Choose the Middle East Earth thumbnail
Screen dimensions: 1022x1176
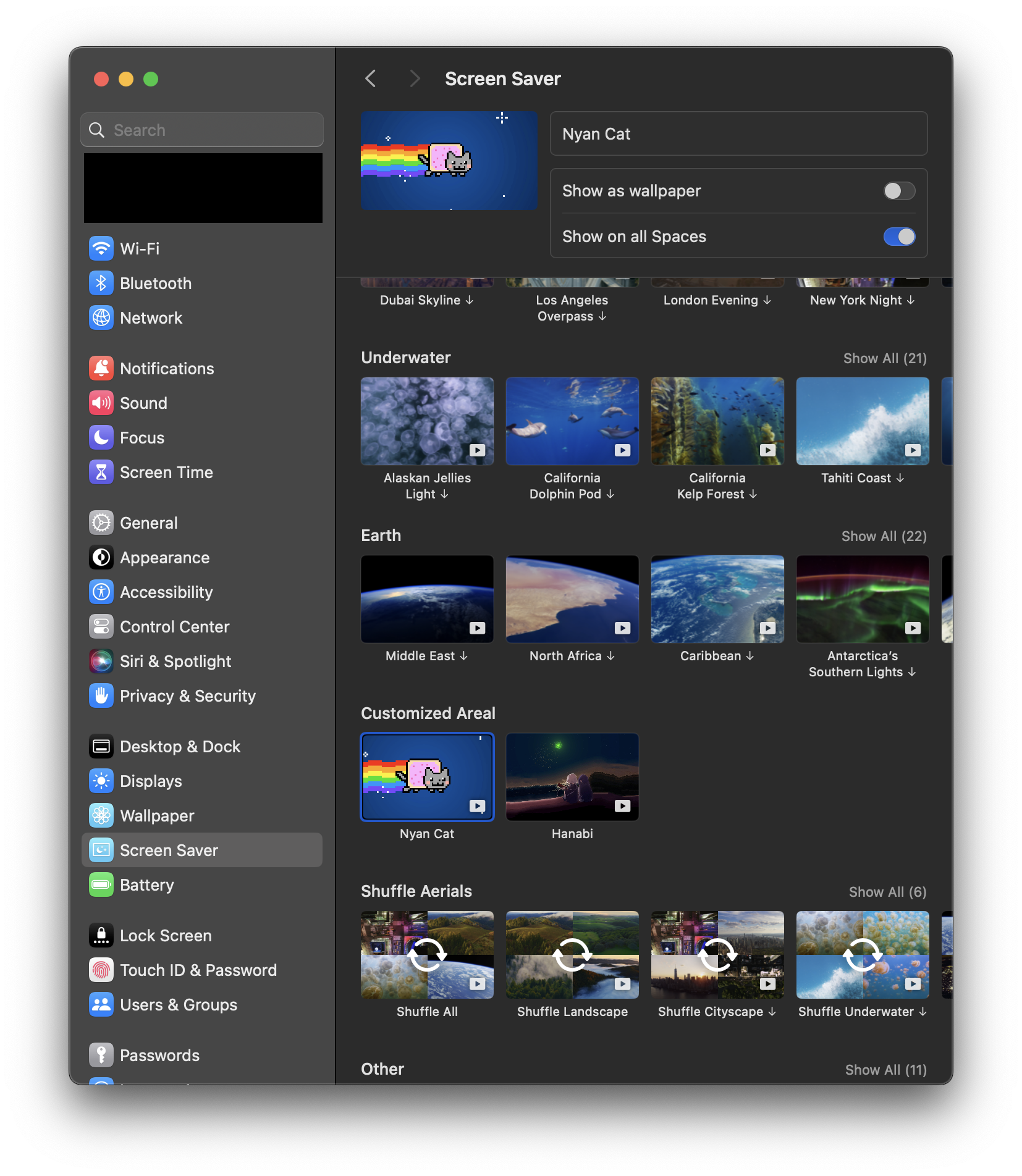pyautogui.click(x=427, y=599)
